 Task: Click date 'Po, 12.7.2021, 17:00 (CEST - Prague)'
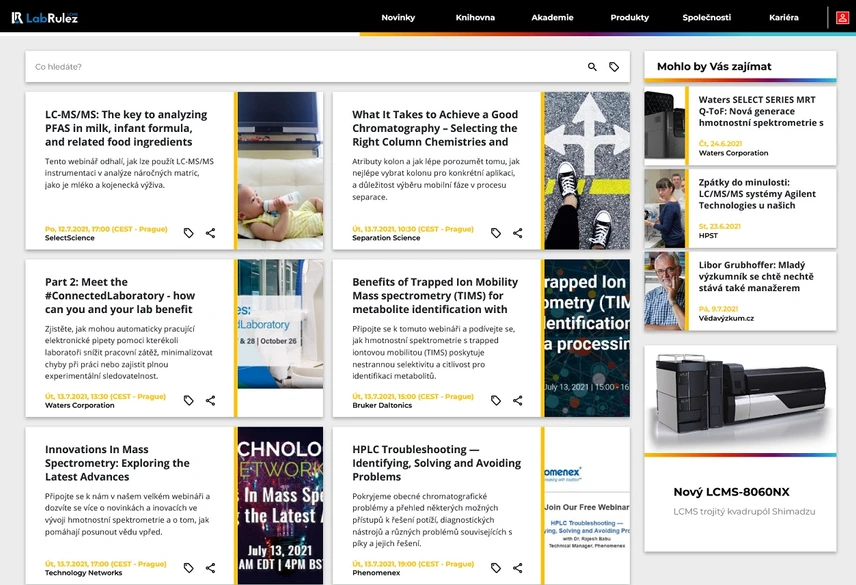(x=106, y=229)
